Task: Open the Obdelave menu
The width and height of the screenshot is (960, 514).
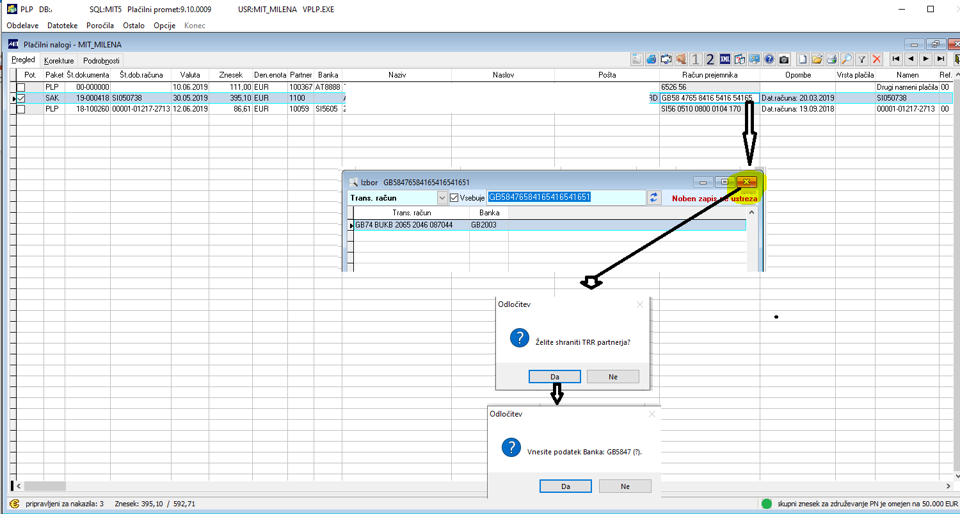Action: pos(23,26)
